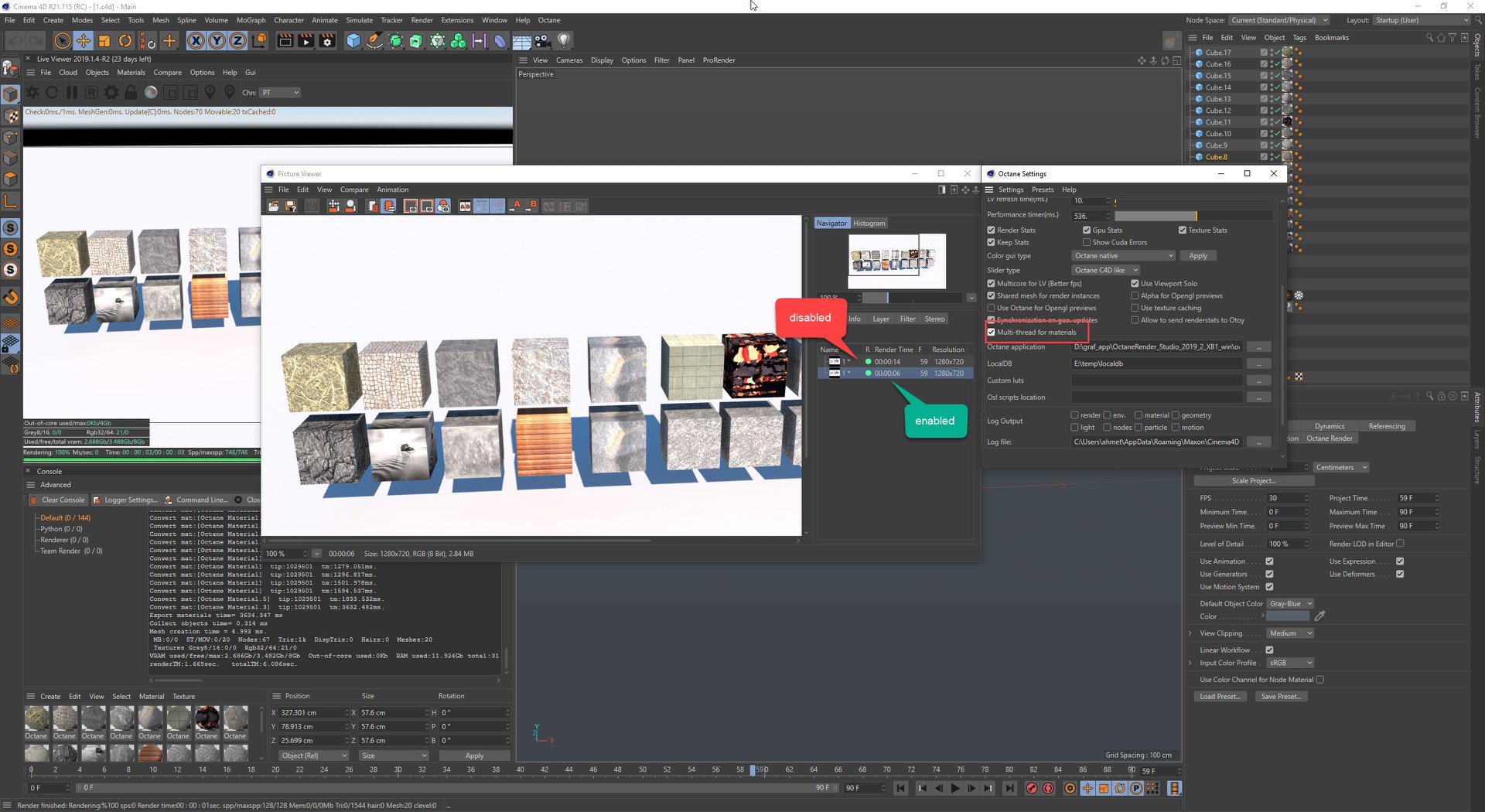Adjust Performance timer slider

(x=1193, y=217)
